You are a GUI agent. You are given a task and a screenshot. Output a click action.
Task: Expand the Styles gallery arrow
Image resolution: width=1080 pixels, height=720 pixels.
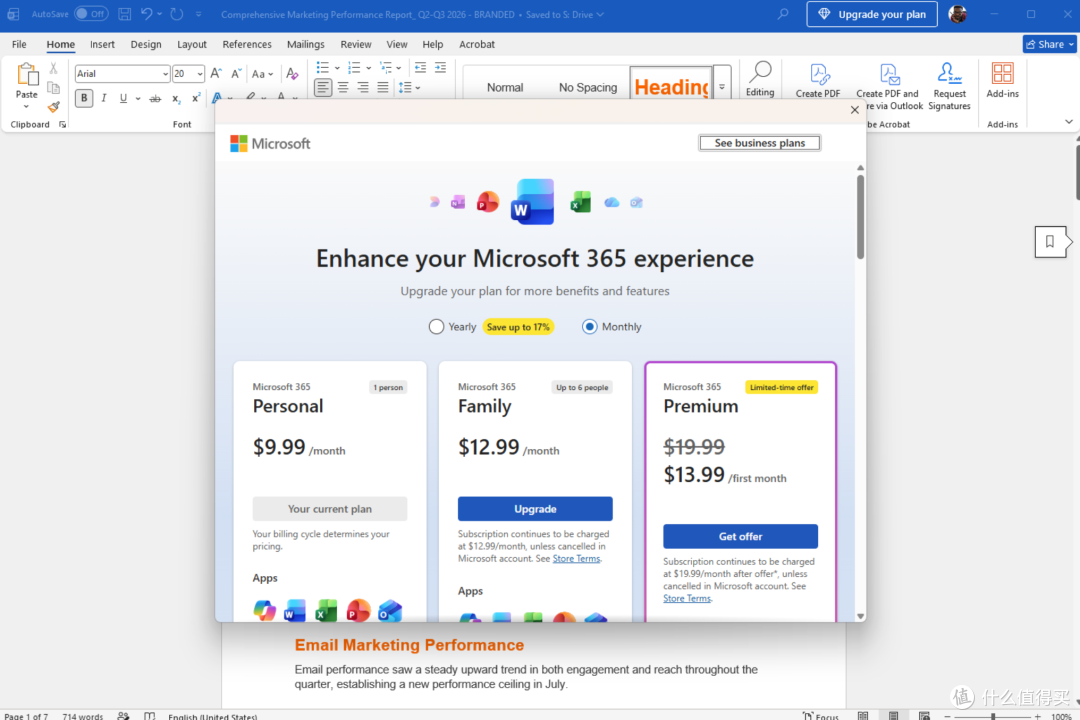click(722, 87)
